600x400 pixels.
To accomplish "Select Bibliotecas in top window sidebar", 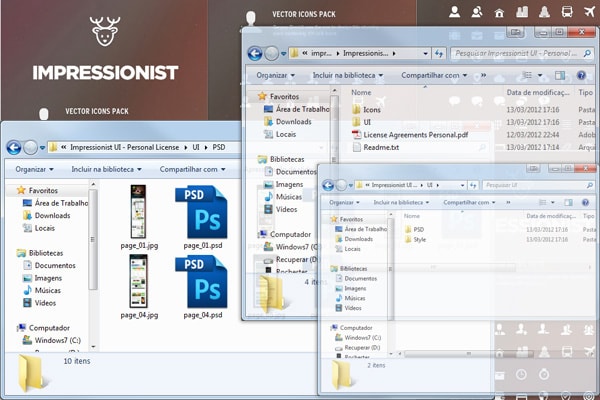I will (281, 159).
